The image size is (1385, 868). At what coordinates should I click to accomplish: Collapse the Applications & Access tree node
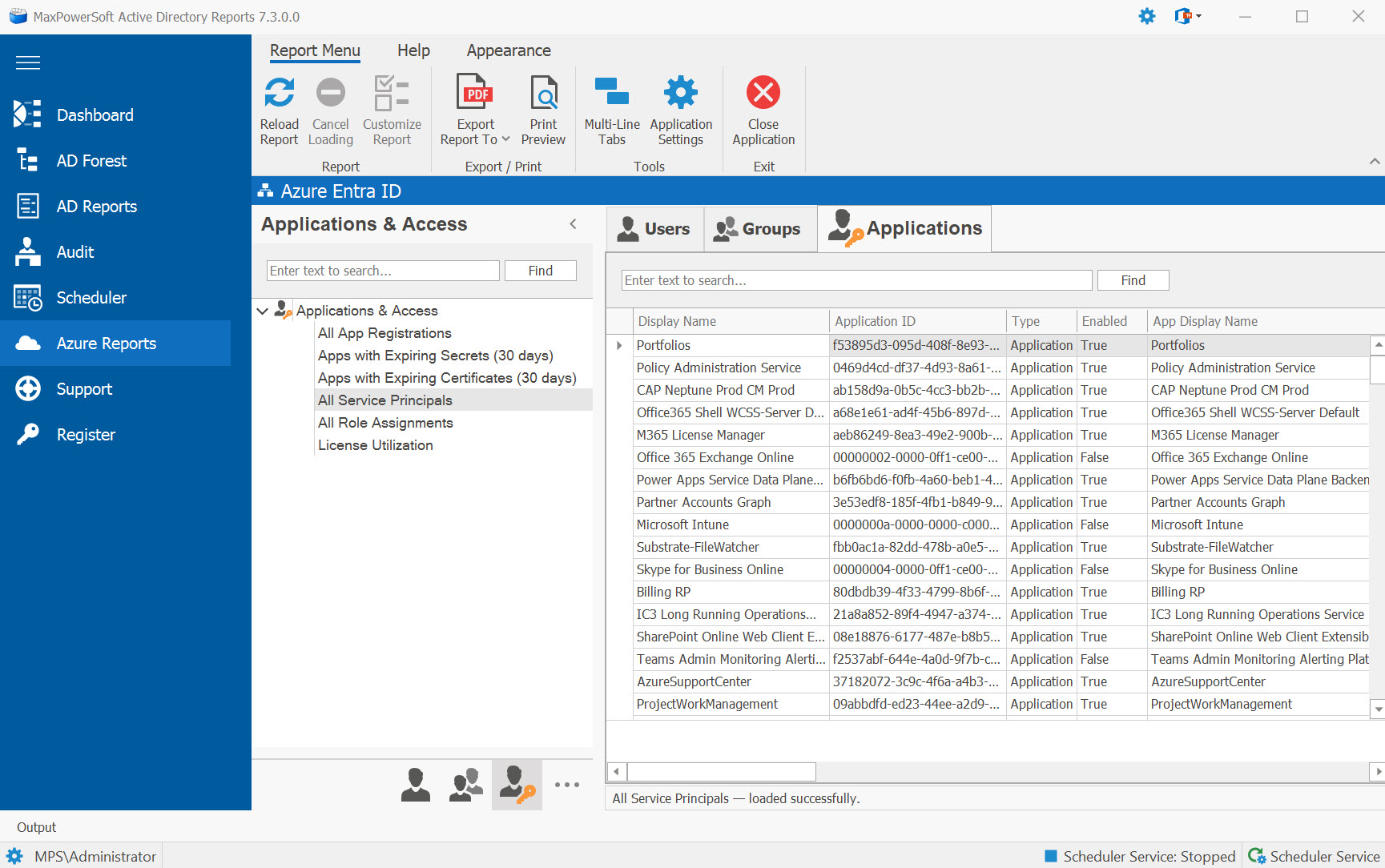point(263,311)
